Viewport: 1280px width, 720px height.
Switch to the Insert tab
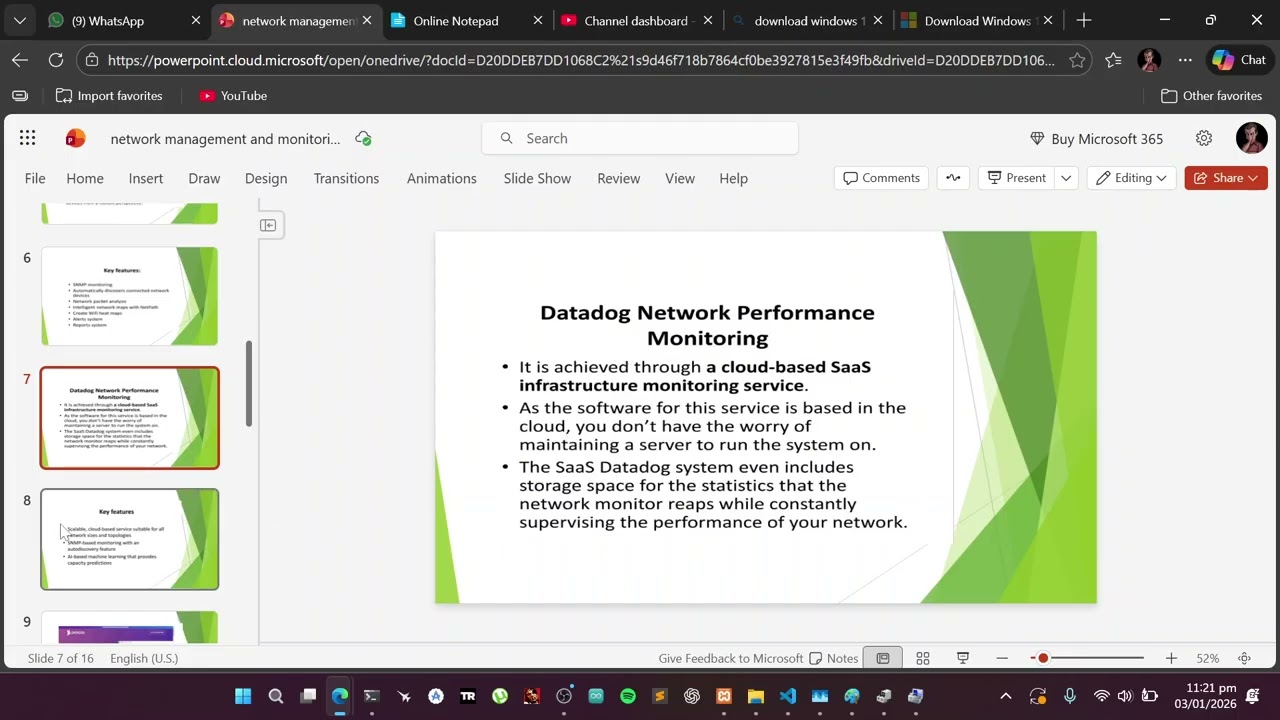click(146, 178)
